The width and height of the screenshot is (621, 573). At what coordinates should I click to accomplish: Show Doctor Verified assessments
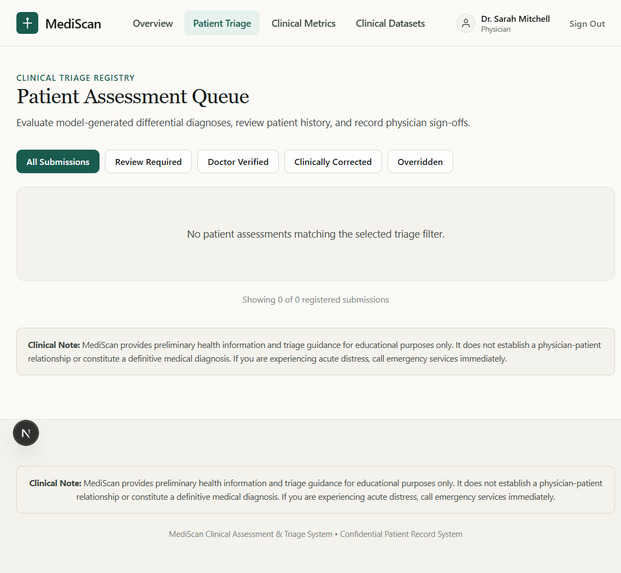coord(238,162)
